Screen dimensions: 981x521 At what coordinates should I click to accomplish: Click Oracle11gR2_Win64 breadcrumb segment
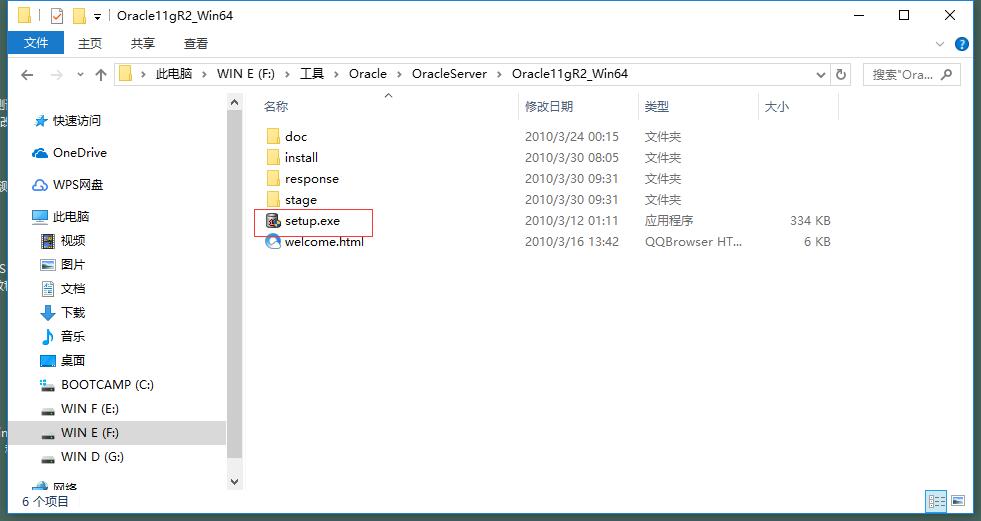click(570, 74)
